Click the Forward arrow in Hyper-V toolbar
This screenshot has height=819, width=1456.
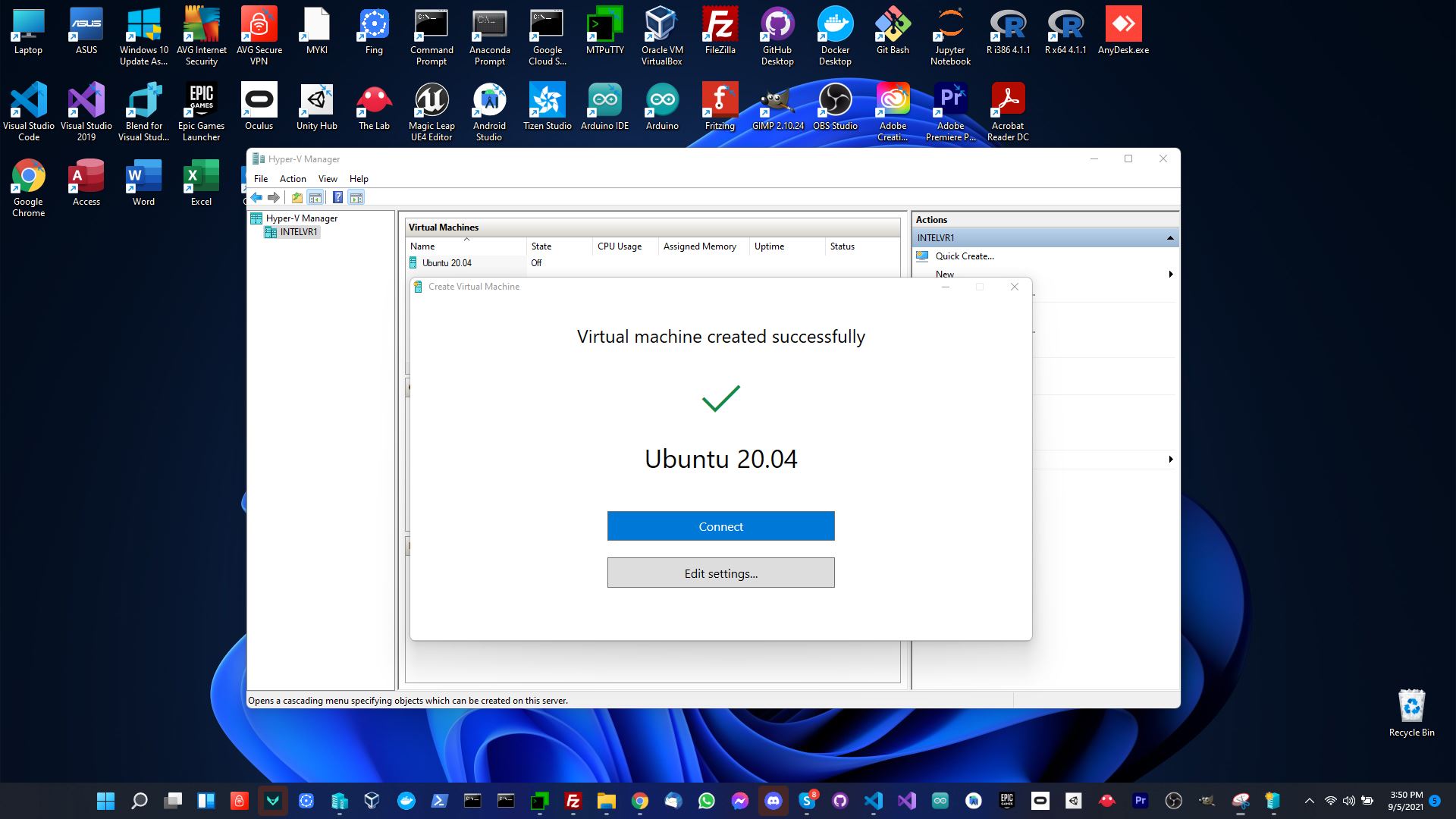coord(274,198)
